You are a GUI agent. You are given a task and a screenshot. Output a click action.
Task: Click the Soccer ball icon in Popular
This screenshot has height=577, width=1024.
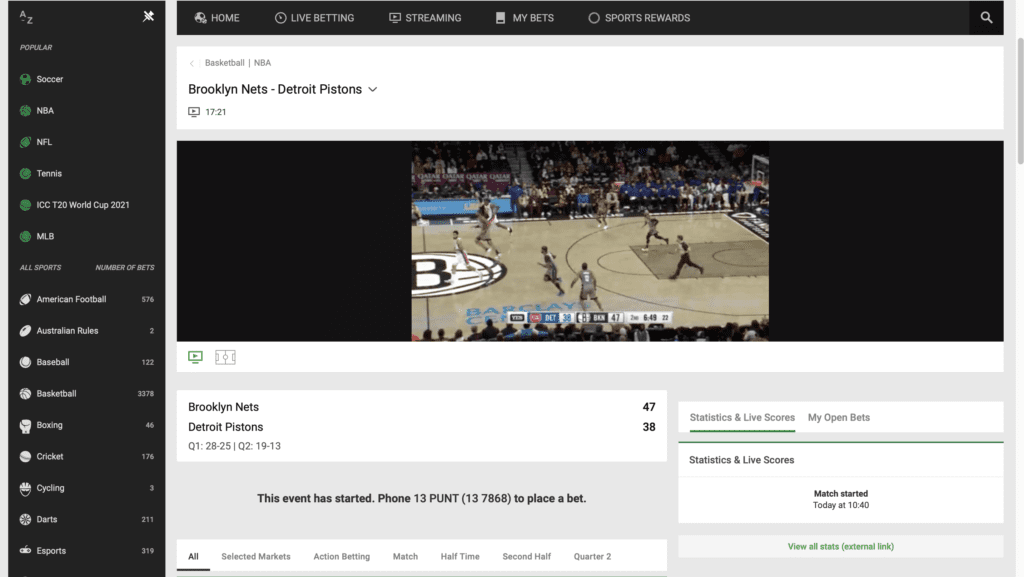(26, 79)
